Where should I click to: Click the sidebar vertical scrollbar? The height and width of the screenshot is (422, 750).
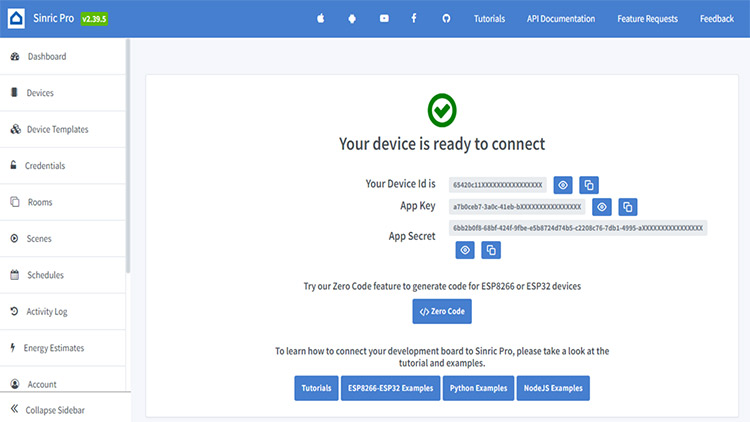click(128, 156)
